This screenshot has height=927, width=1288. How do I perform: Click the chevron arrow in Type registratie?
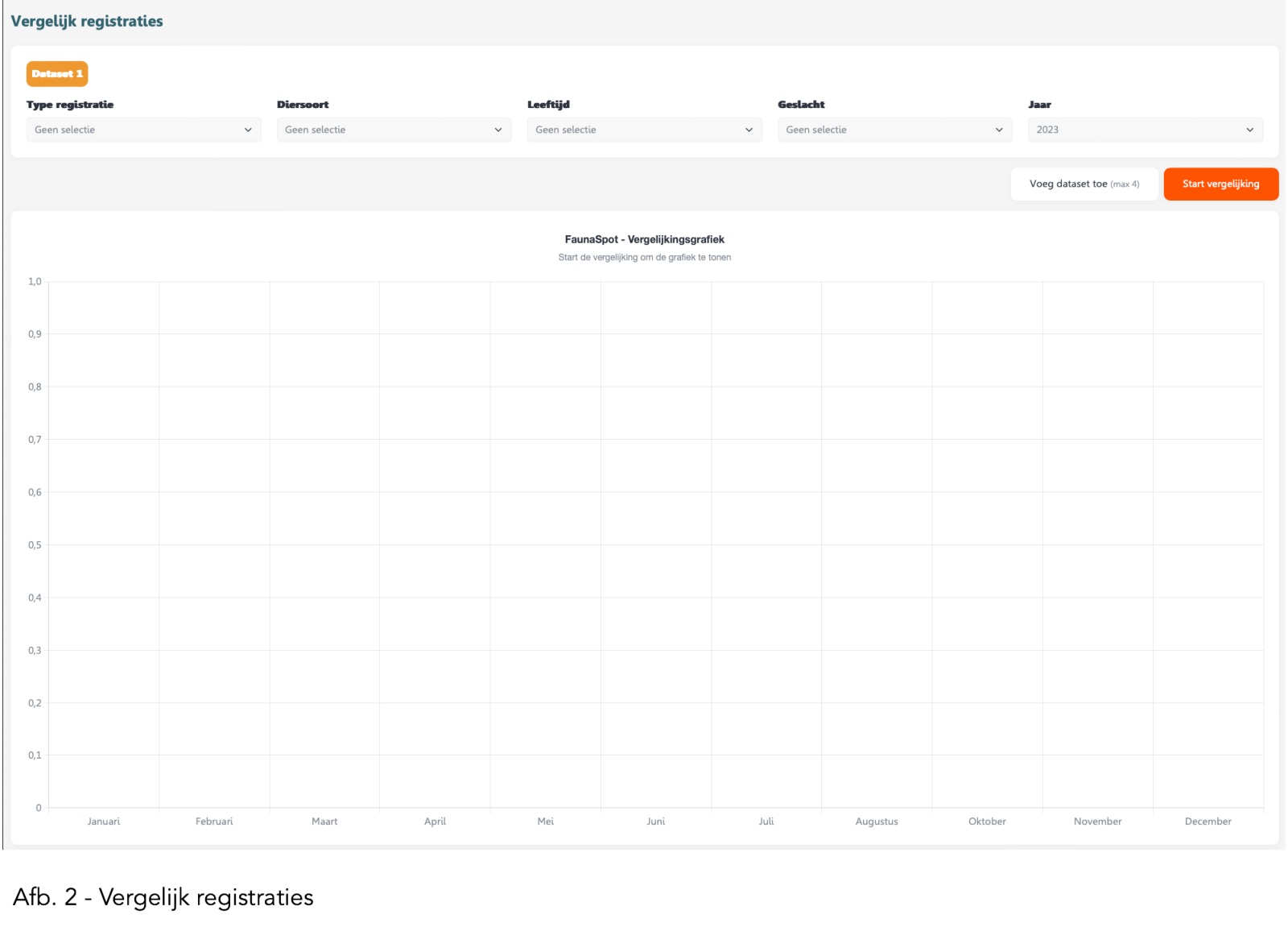pos(248,130)
